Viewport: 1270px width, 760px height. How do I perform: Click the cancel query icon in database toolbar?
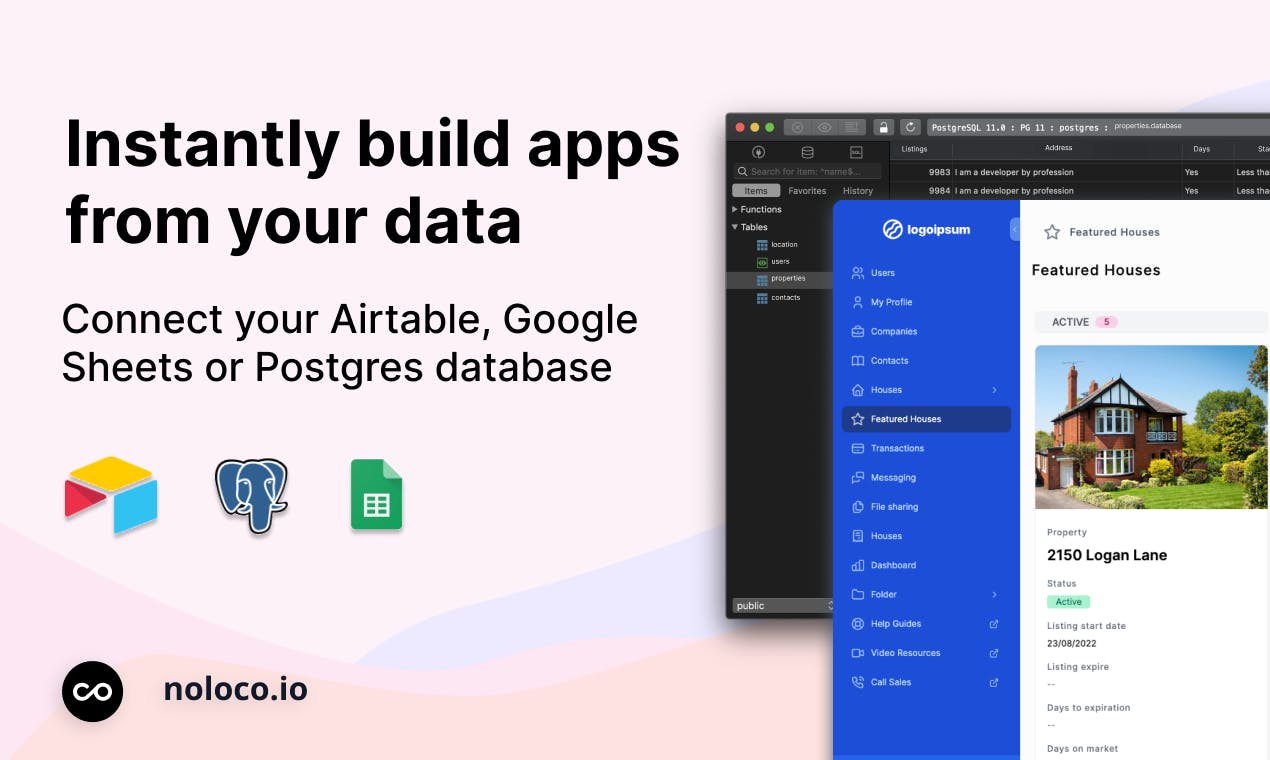797,127
